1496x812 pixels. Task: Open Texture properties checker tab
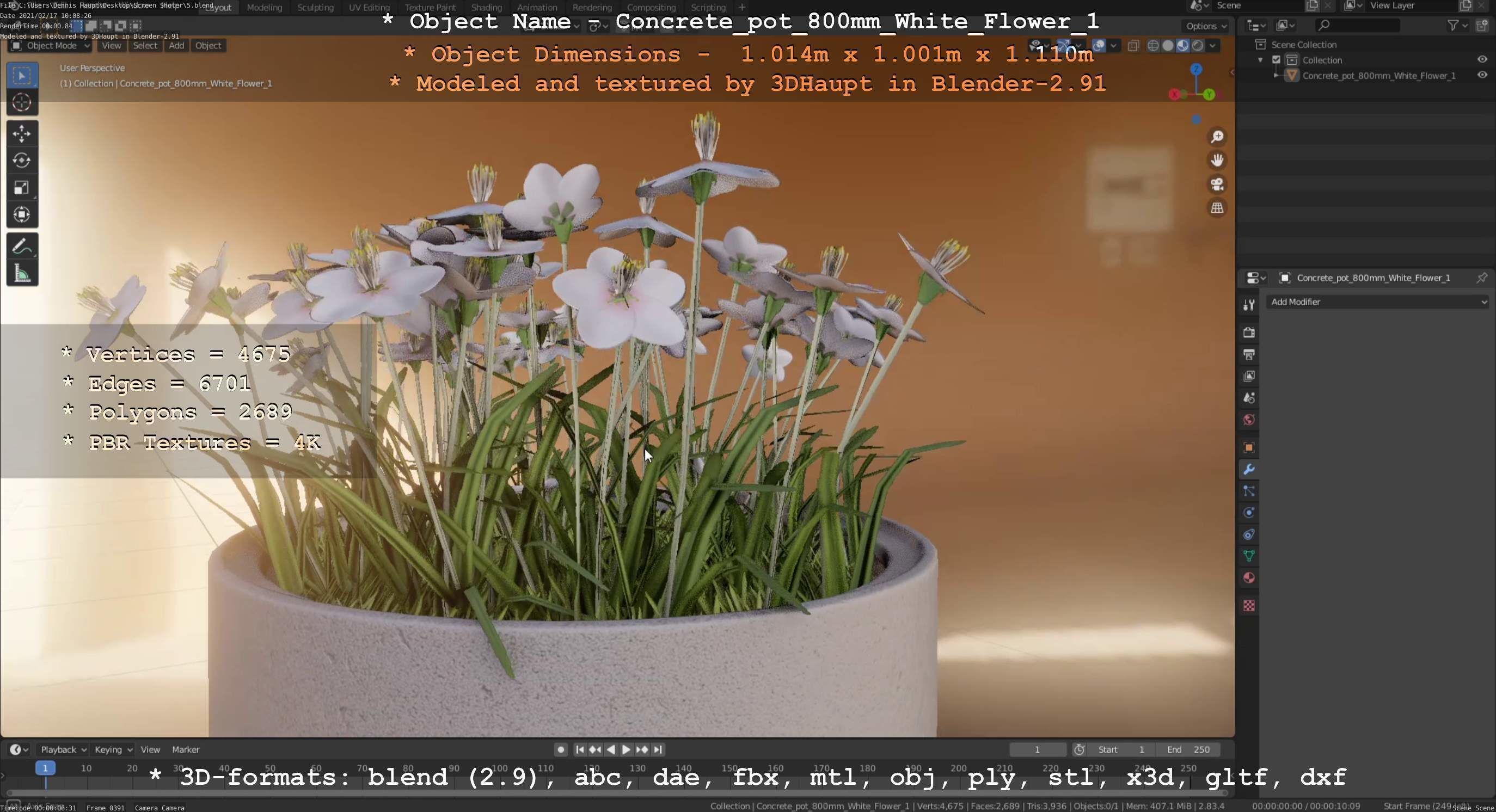click(1249, 606)
